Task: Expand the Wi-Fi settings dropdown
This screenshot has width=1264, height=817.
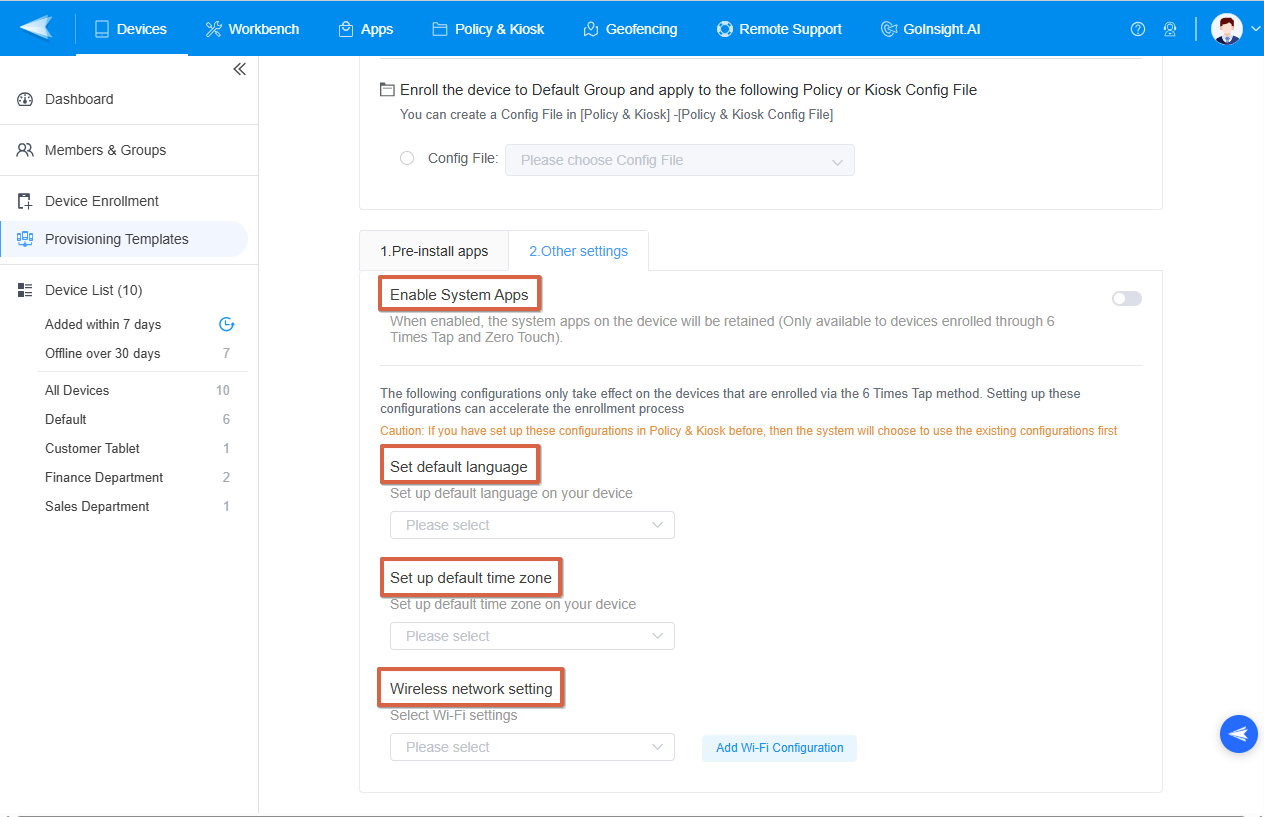Action: (x=532, y=747)
